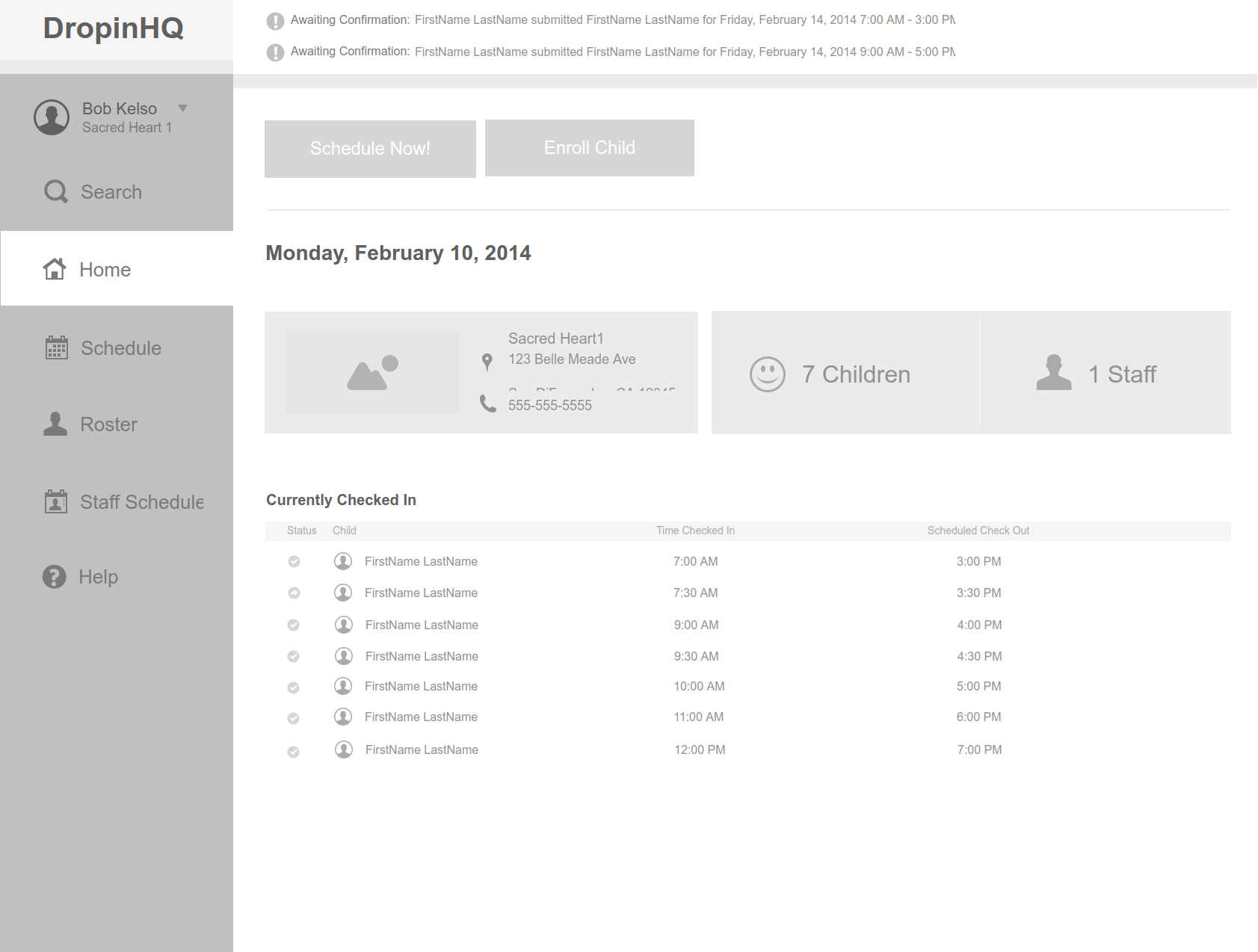Toggle status check for the 9:30 AM row

tap(294, 657)
